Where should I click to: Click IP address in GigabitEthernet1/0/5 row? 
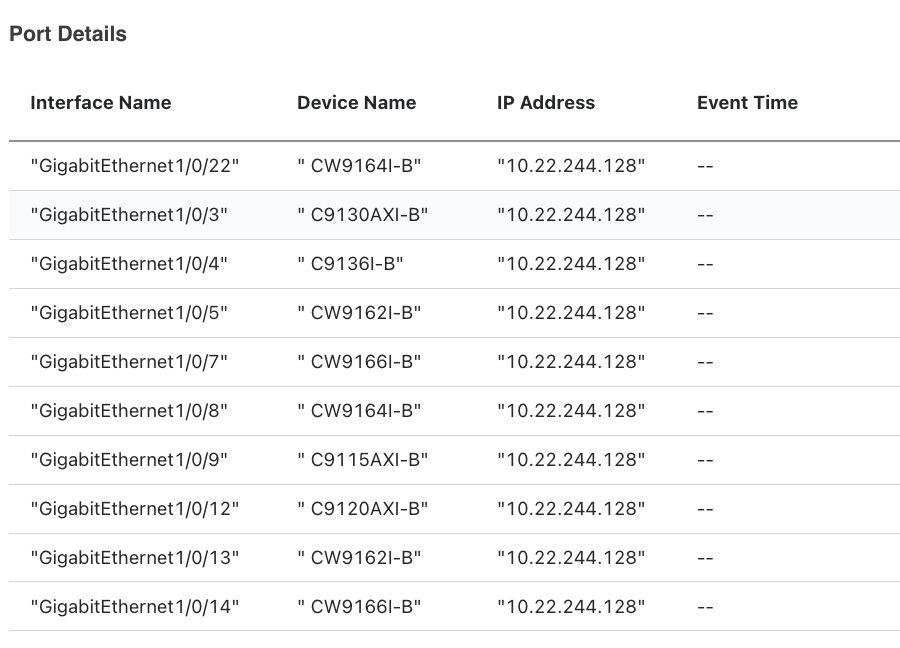click(x=571, y=313)
